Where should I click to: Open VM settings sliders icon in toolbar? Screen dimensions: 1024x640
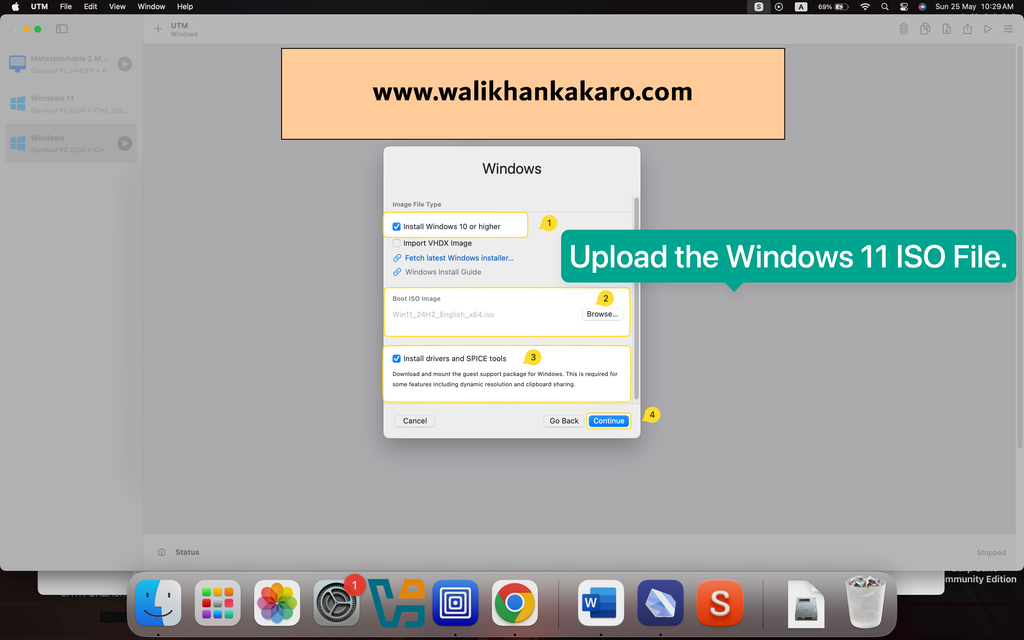[1008, 29]
